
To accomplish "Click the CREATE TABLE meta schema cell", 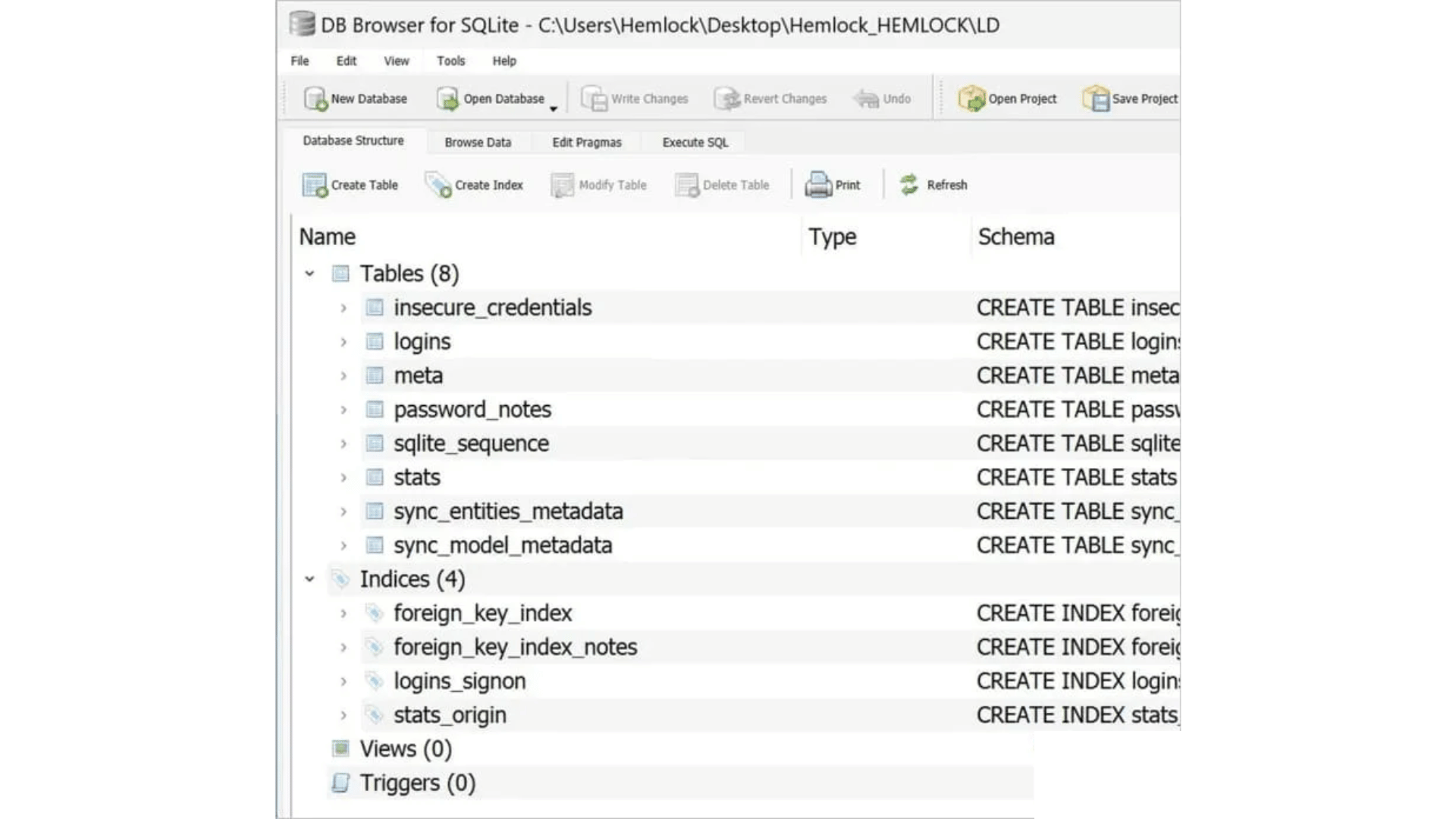I will pos(1078,375).
